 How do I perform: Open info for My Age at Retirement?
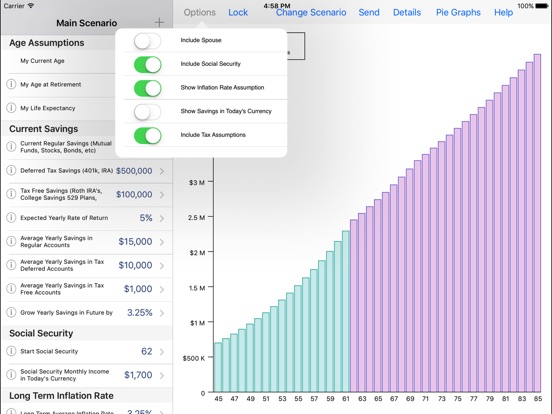pos(11,84)
